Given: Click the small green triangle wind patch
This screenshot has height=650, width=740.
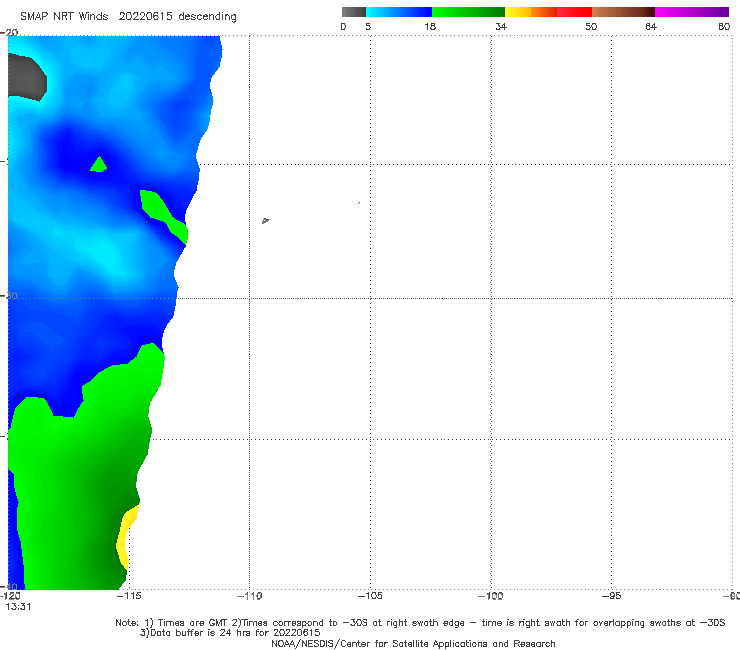Looking at the screenshot, I should 99,165.
